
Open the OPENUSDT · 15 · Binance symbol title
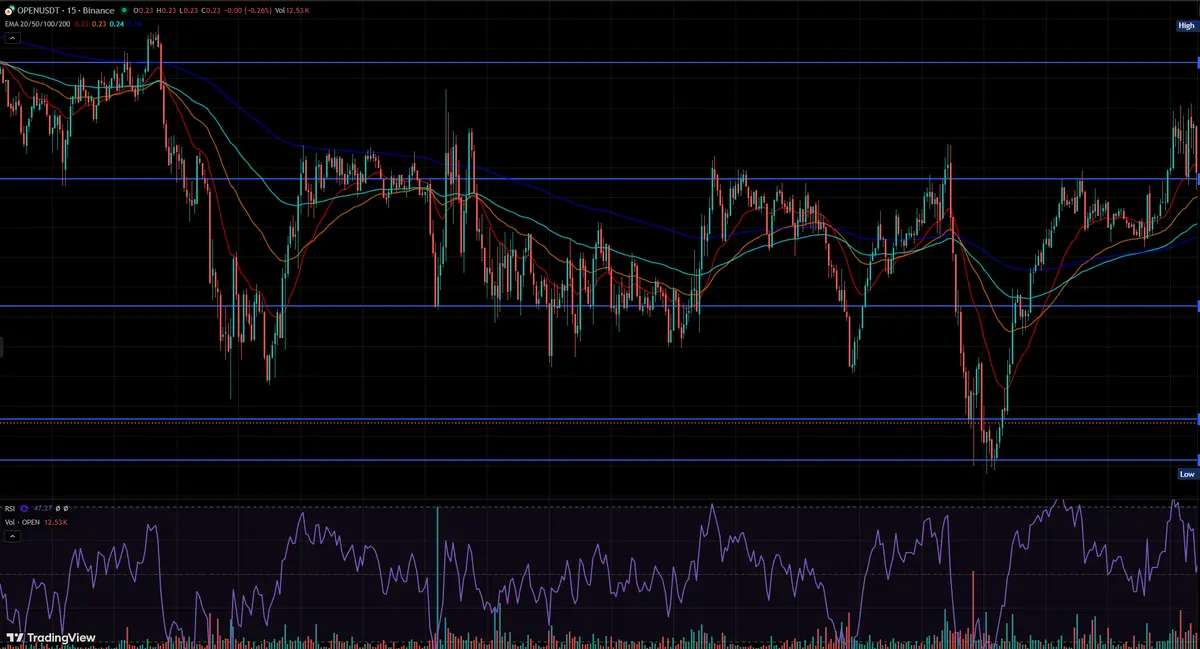65,11
